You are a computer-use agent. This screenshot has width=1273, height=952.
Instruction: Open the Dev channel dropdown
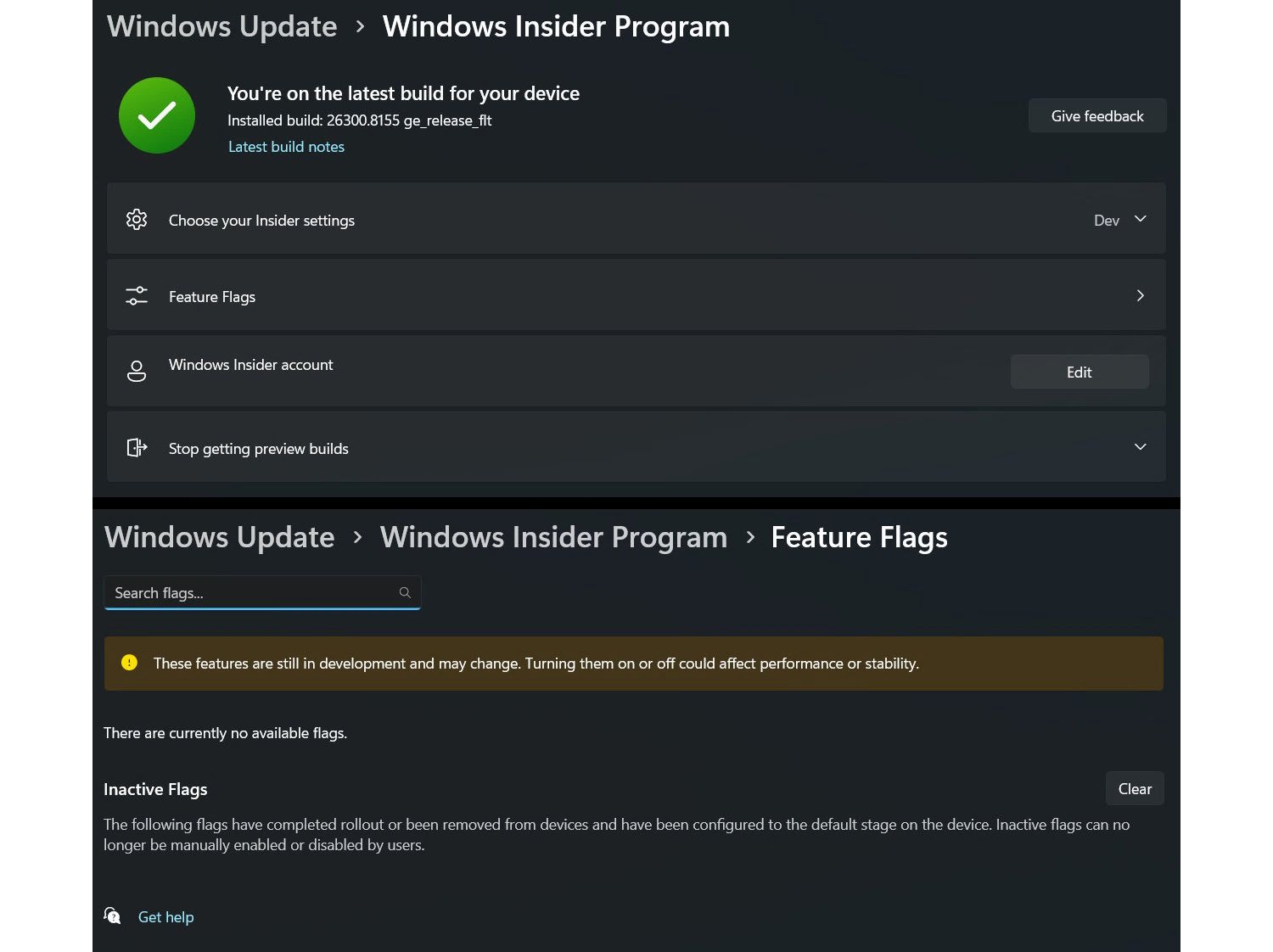1119,220
